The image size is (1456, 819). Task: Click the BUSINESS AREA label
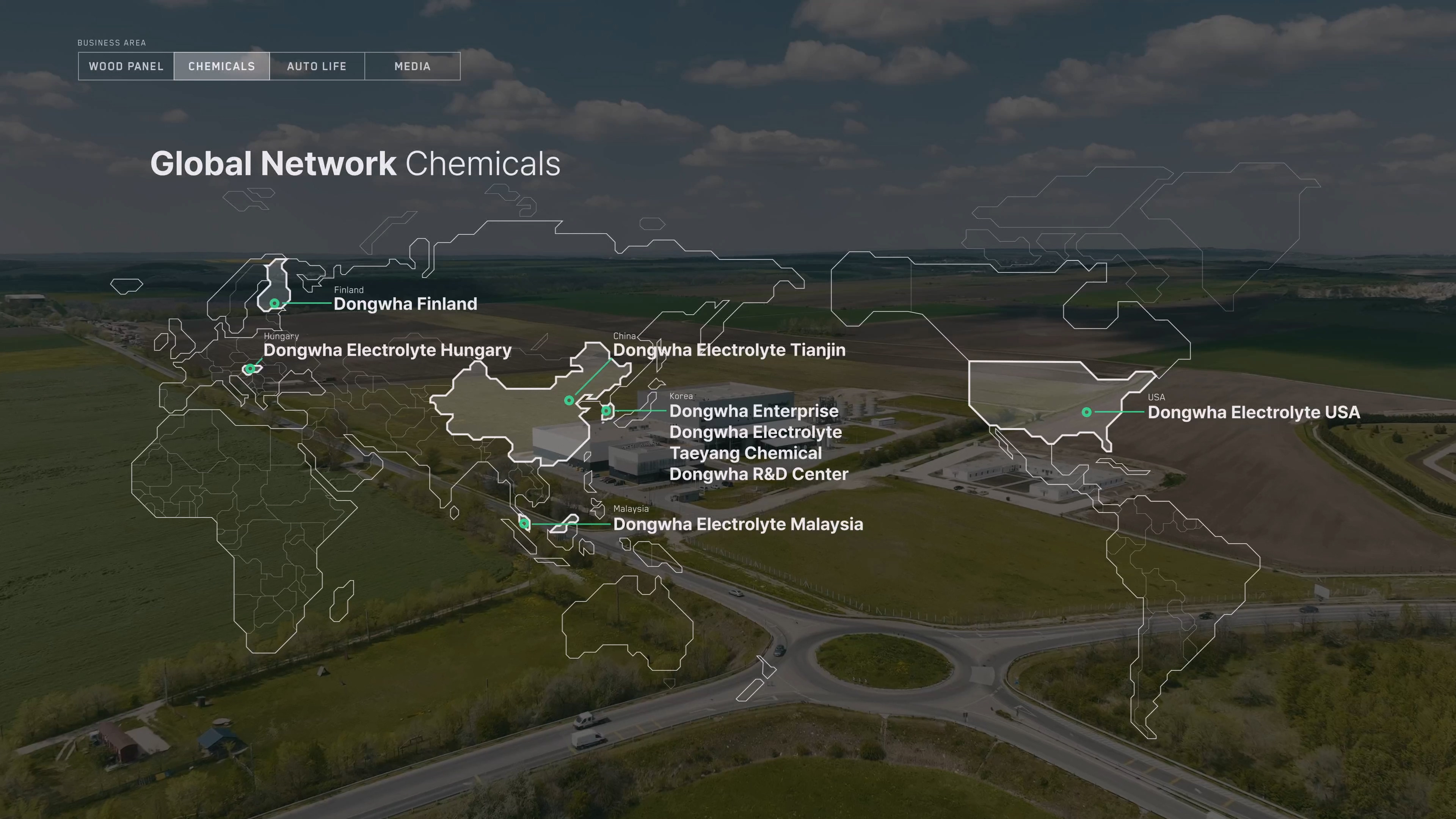point(111,43)
